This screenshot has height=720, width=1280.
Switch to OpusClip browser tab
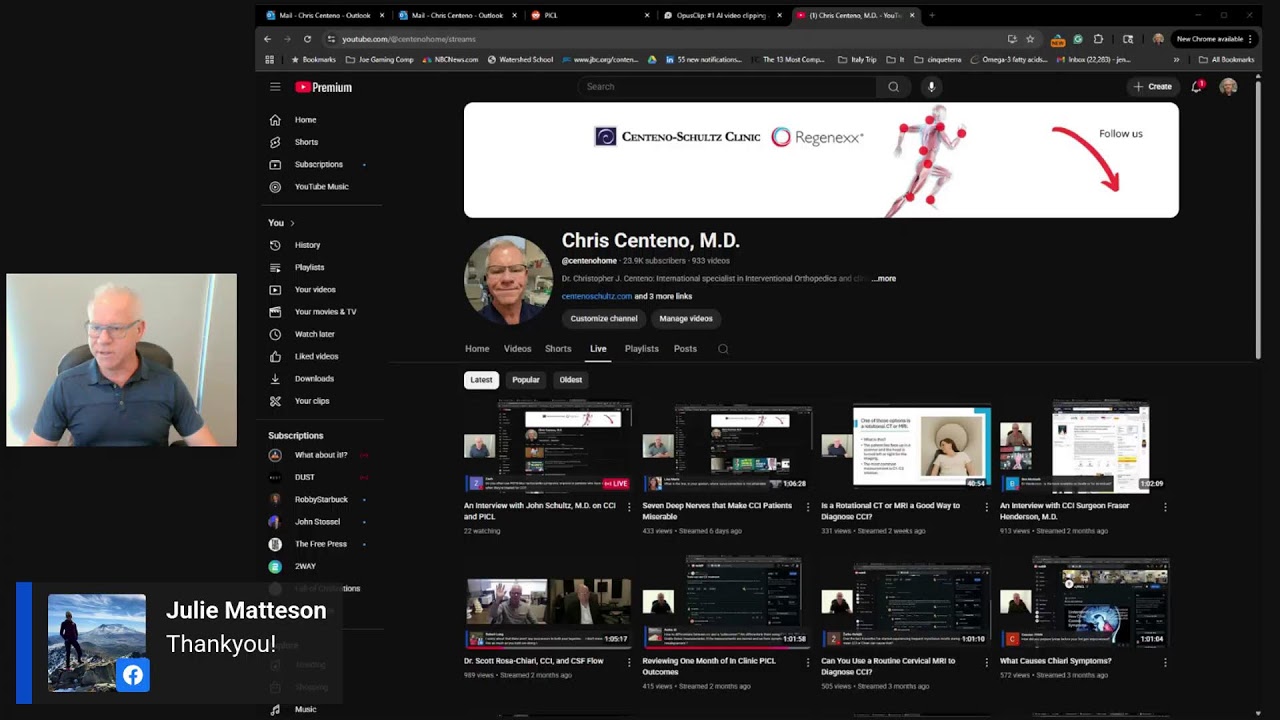[x=722, y=15]
